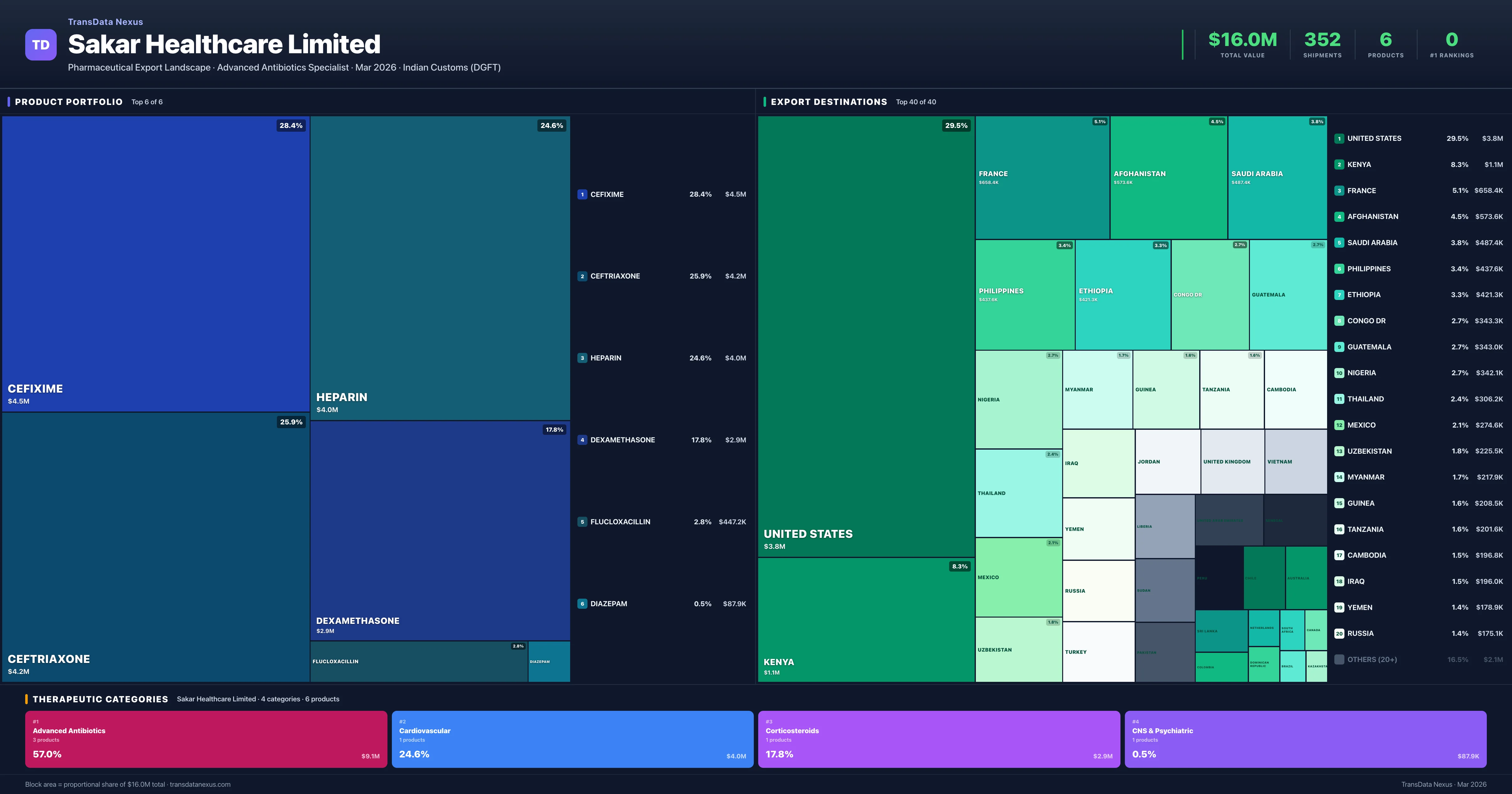This screenshot has width=1512, height=794.
Task: Select the FRANCE treemap tile
Action: point(1042,177)
